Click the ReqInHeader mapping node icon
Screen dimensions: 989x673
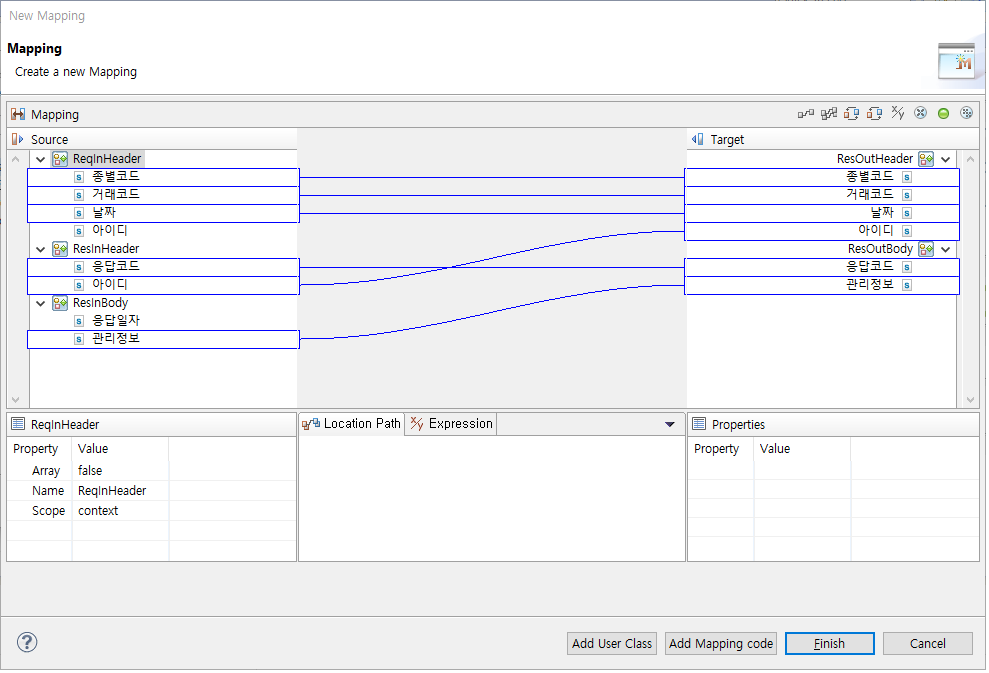(59, 158)
